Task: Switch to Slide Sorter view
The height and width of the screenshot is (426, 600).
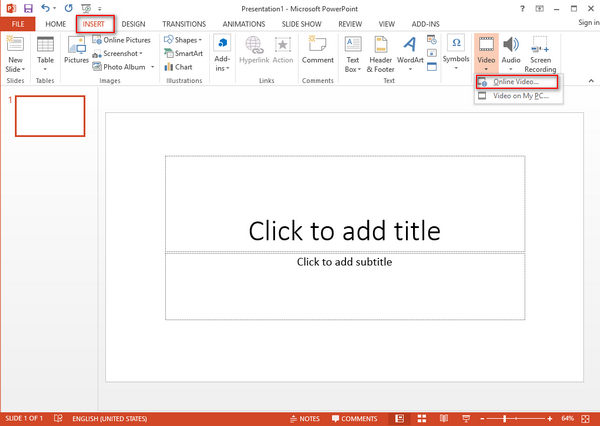Action: point(422,418)
